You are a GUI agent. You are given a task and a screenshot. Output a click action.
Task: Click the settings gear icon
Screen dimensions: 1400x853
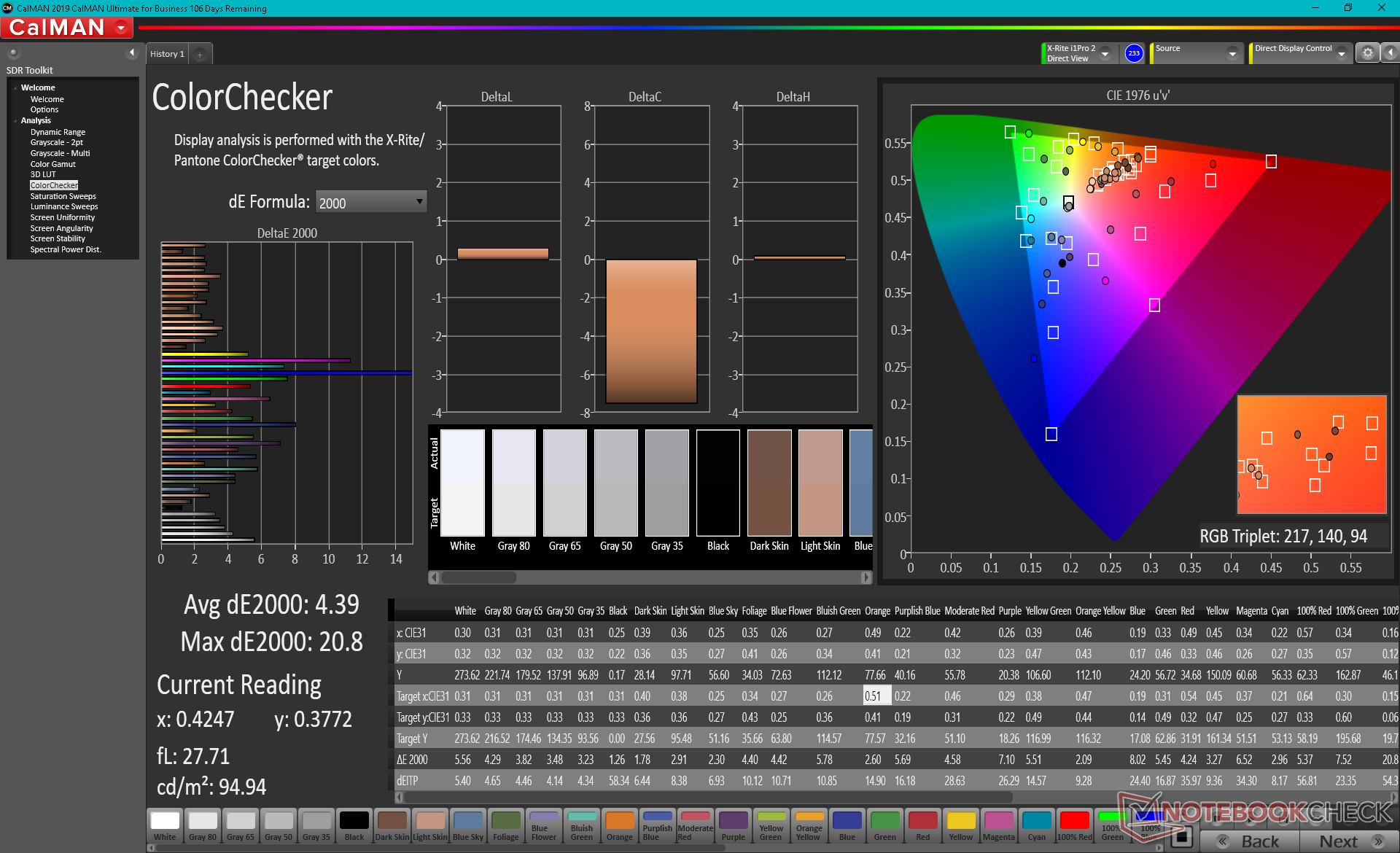(1367, 52)
